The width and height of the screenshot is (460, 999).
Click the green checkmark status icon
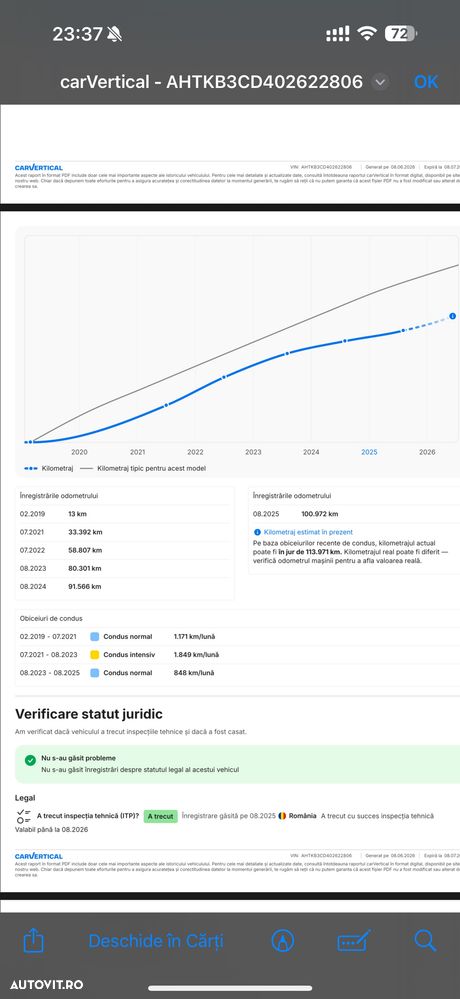point(30,760)
